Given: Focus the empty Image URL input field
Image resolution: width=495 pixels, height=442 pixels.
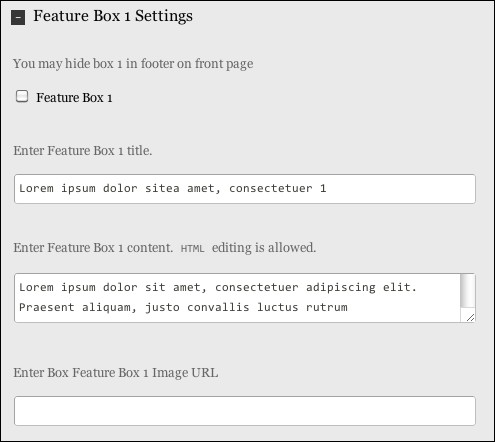Looking at the screenshot, I should tap(245, 411).
